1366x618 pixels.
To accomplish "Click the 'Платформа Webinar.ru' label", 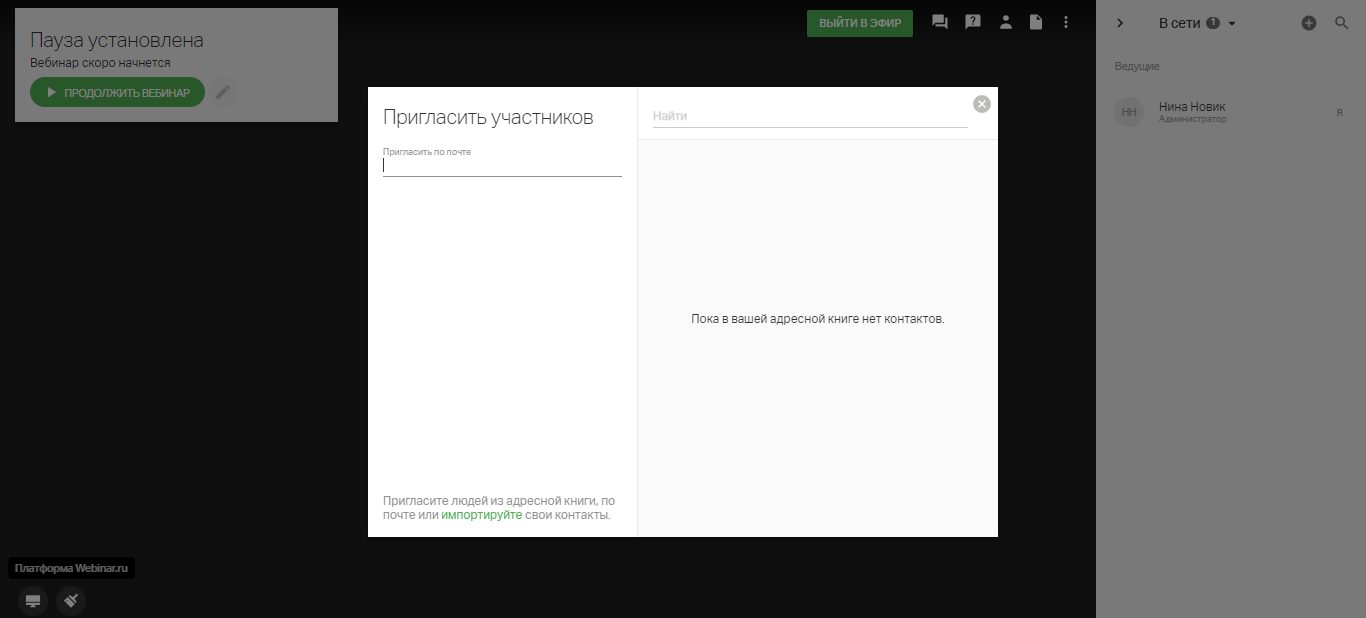I will pyautogui.click(x=72, y=568).
